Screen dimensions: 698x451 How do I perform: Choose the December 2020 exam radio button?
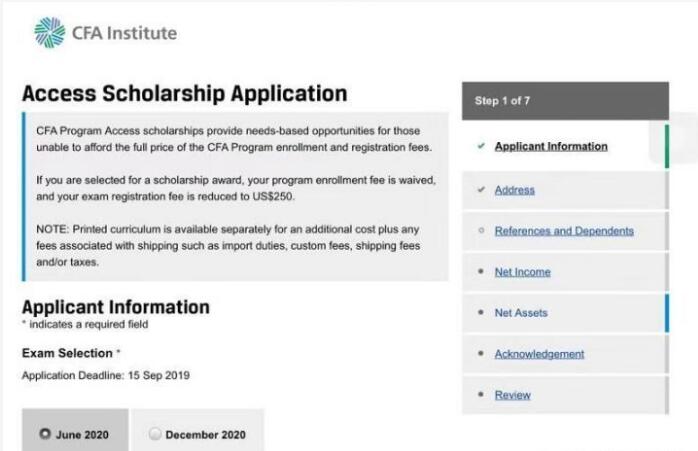pyautogui.click(x=154, y=434)
